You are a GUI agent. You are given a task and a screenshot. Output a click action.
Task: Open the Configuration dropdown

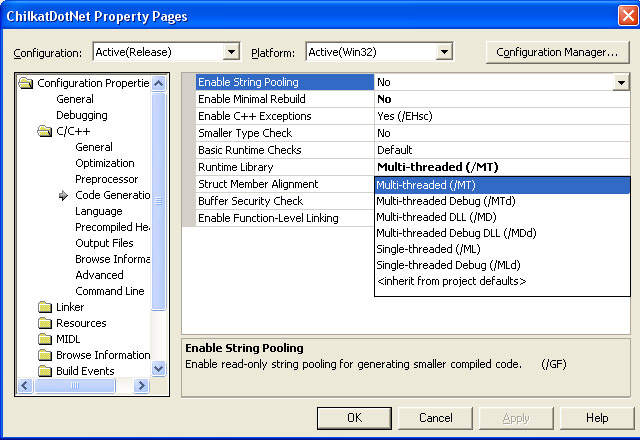click(231, 52)
